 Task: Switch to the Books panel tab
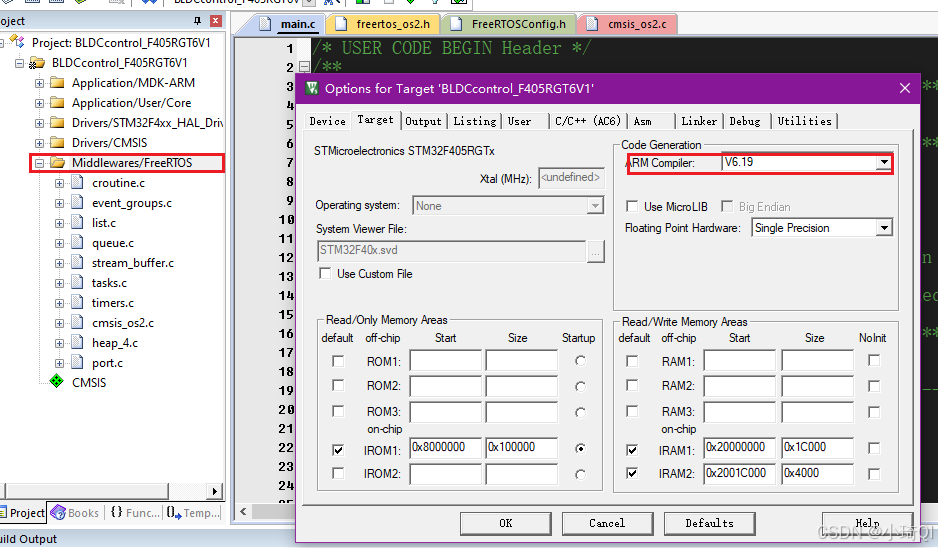coord(75,513)
